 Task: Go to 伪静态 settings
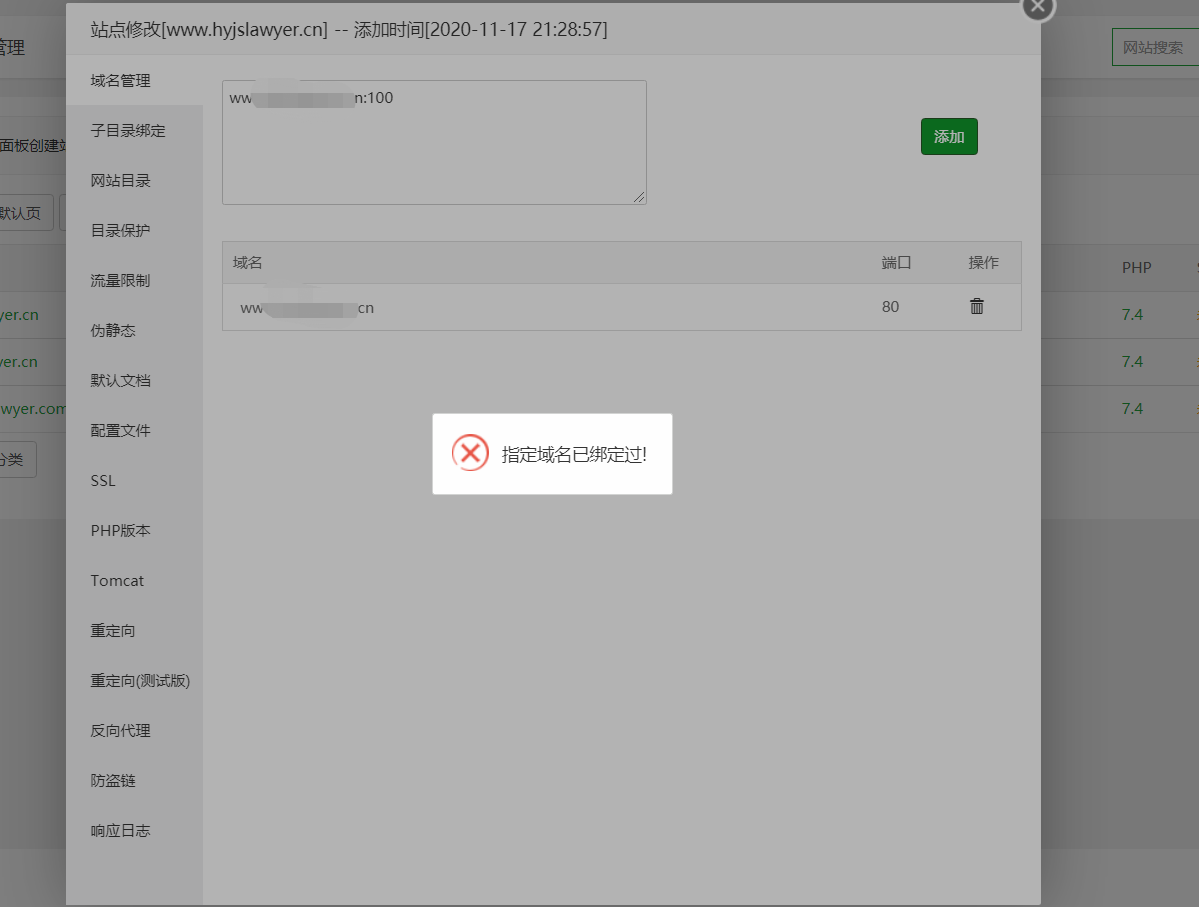[134, 330]
